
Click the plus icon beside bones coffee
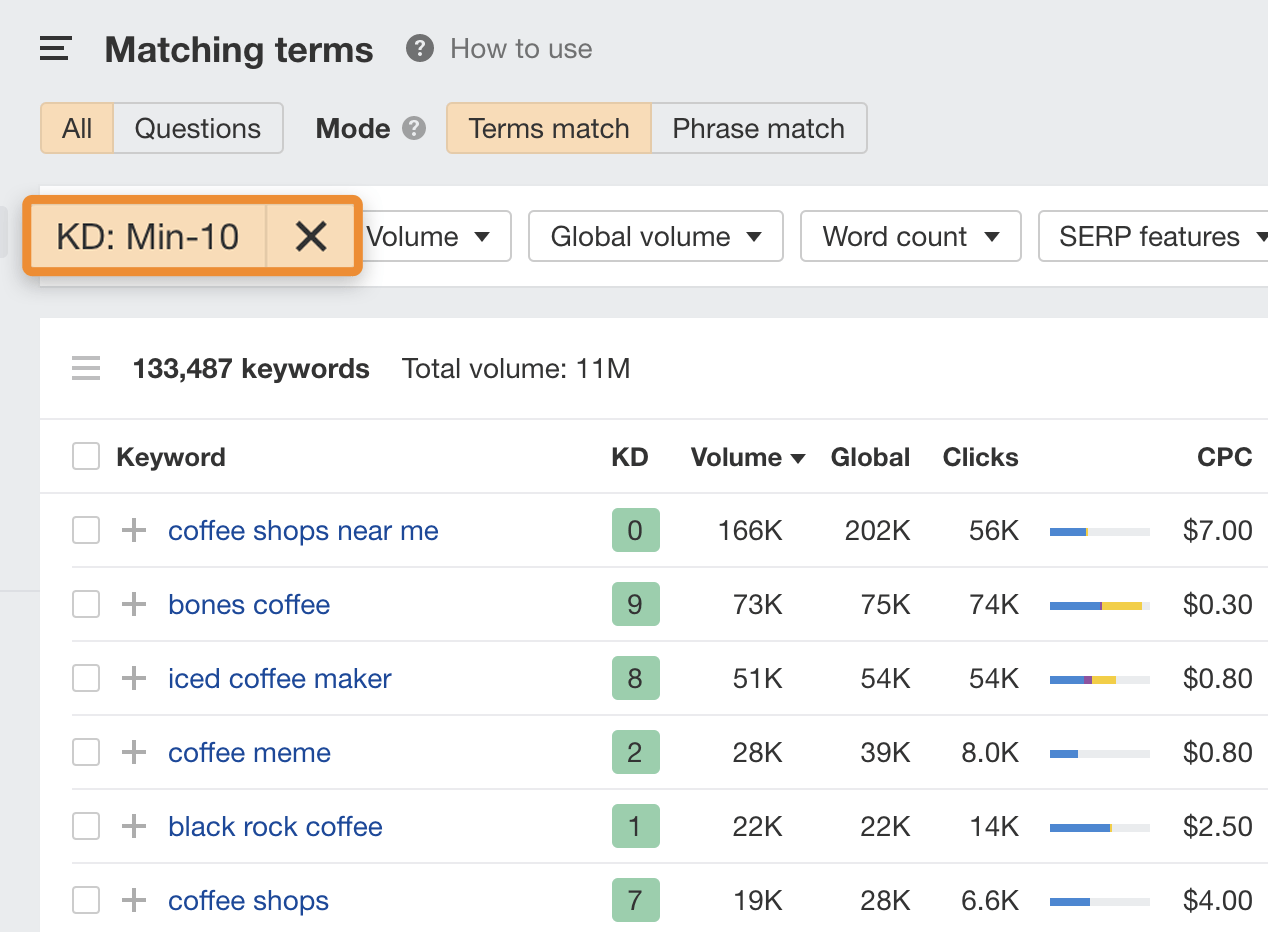click(x=134, y=605)
